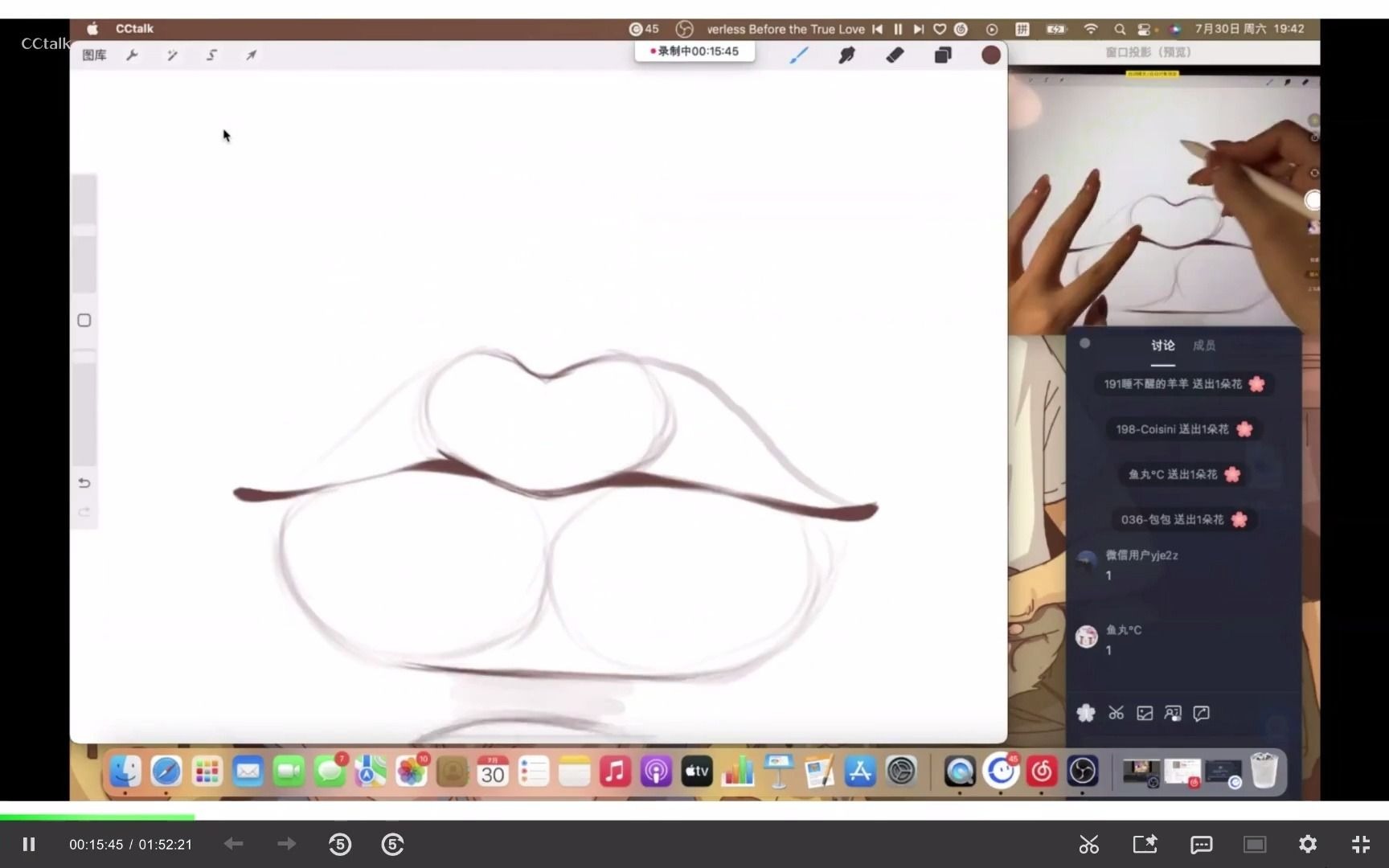Adjust the brush size slider on sidebar
Viewport: 1389px width, 868px height.
click(84, 233)
